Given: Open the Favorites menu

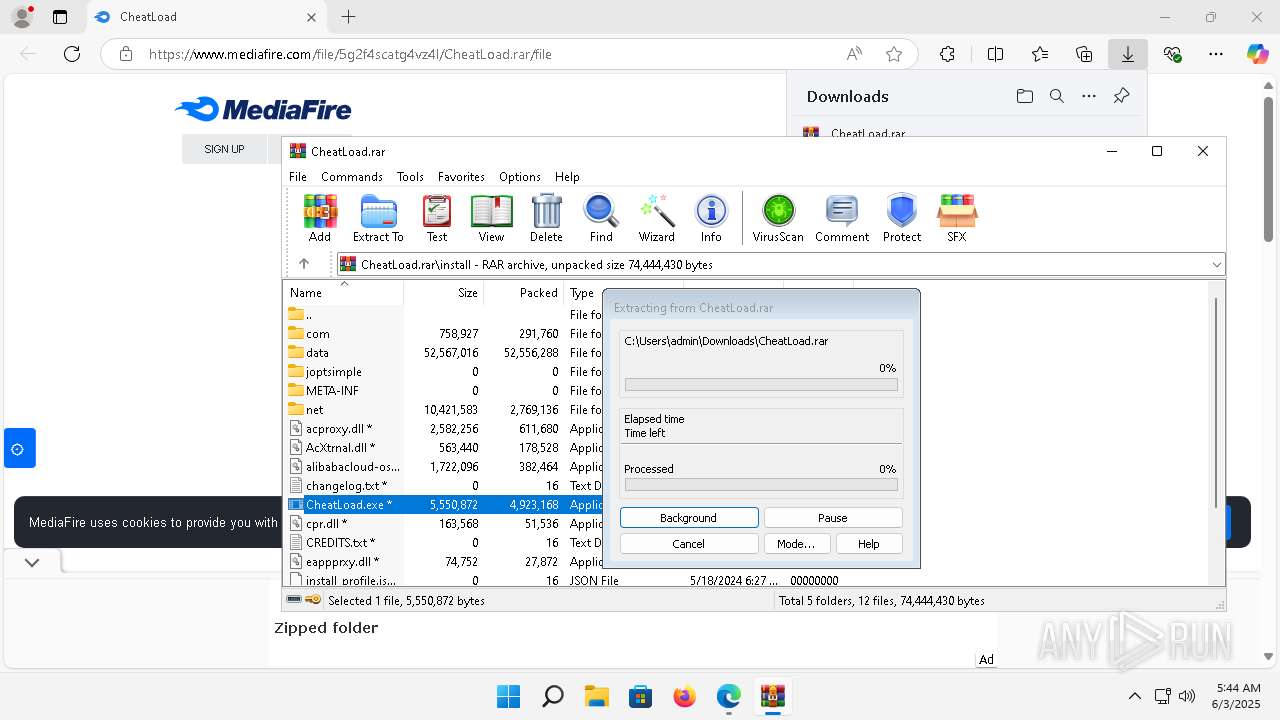Looking at the screenshot, I should [461, 176].
